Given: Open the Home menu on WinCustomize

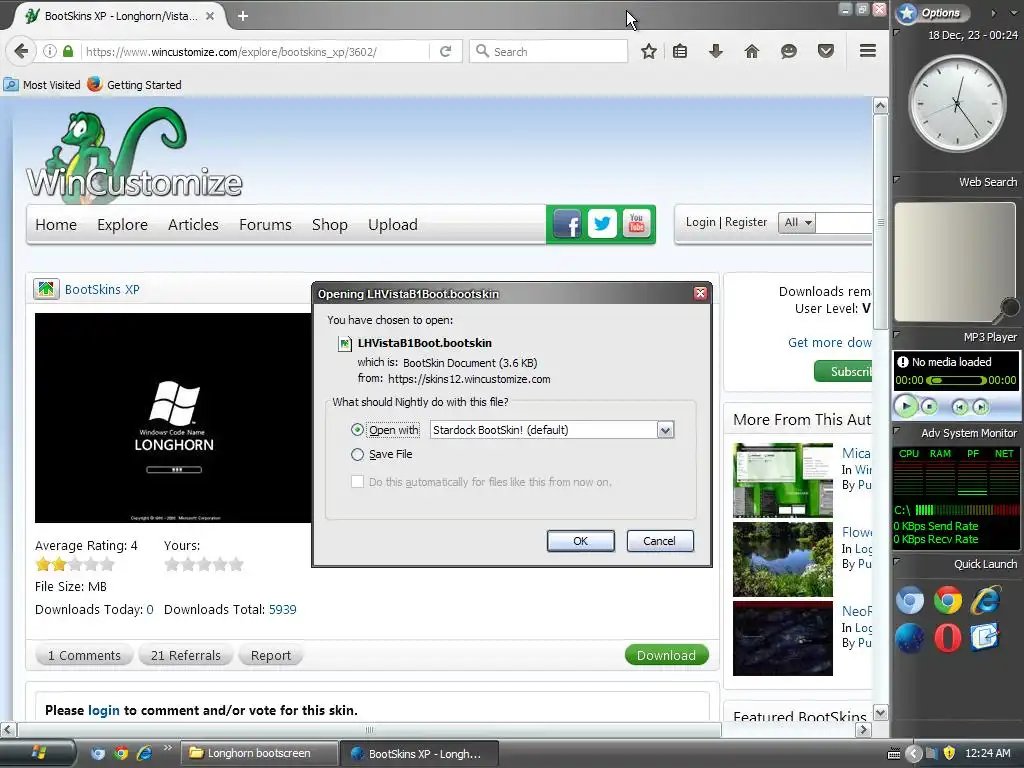Looking at the screenshot, I should click(x=56, y=225).
